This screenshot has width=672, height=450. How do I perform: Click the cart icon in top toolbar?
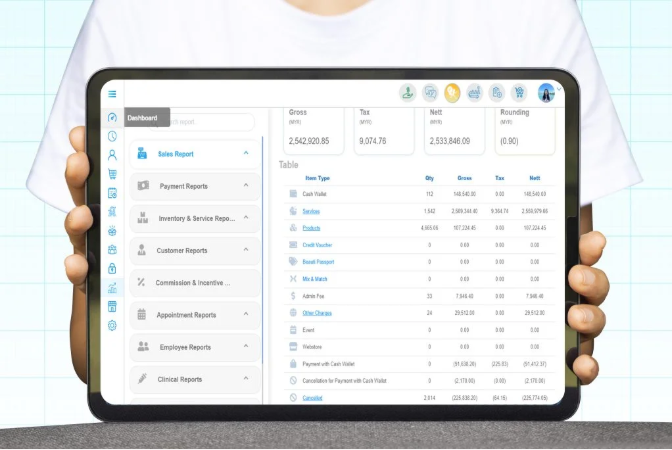pyautogui.click(x=518, y=93)
